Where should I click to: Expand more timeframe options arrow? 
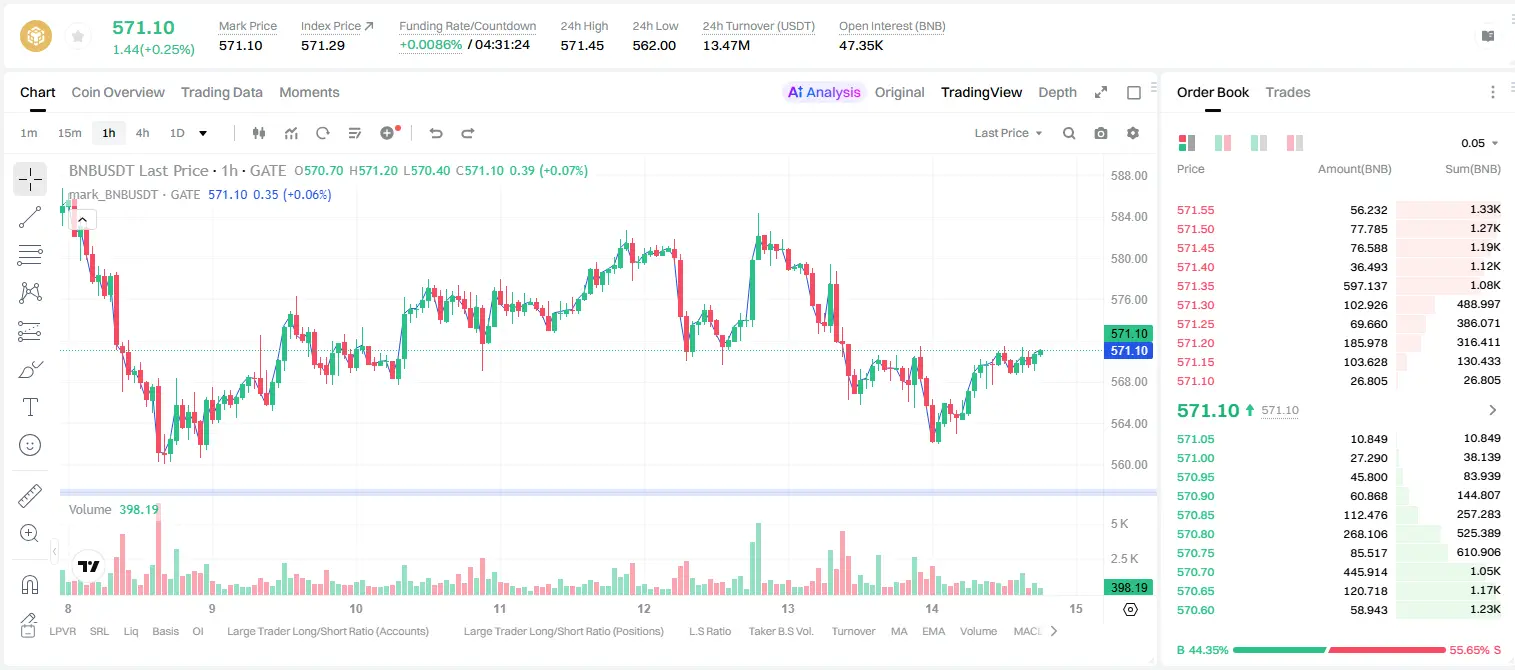[x=203, y=133]
